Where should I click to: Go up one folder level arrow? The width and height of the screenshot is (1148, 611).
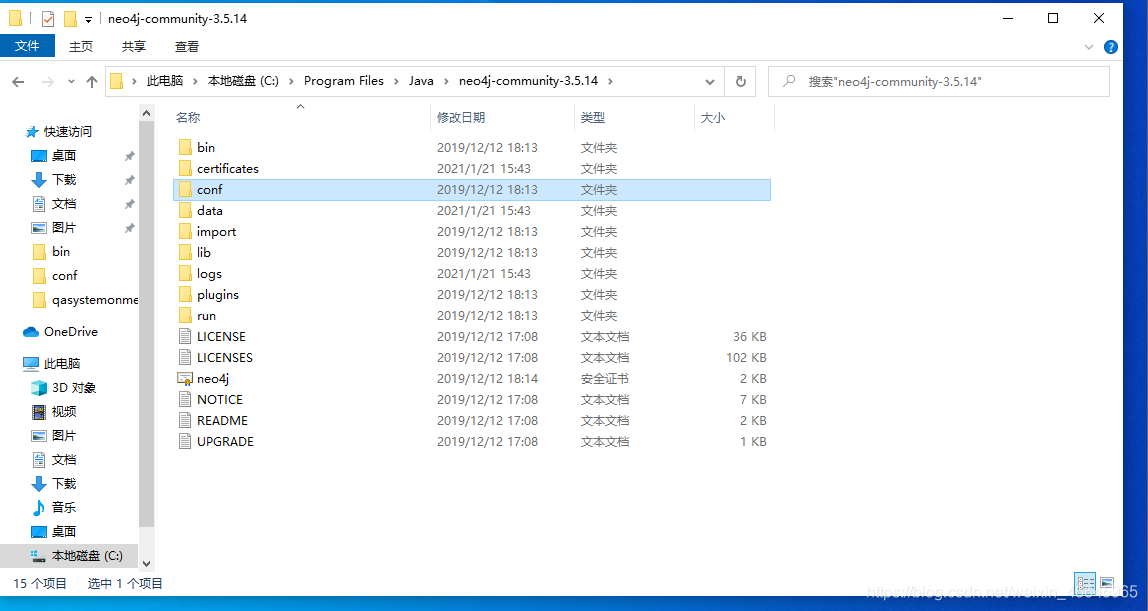[x=92, y=81]
